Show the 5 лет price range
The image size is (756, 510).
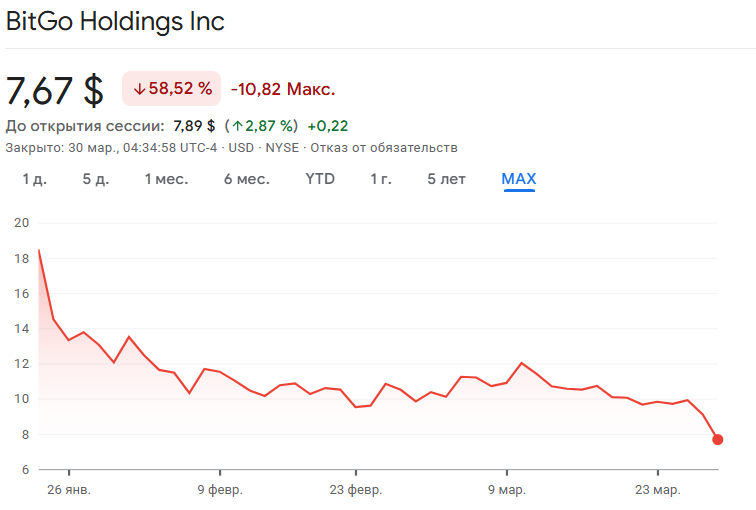tap(446, 179)
